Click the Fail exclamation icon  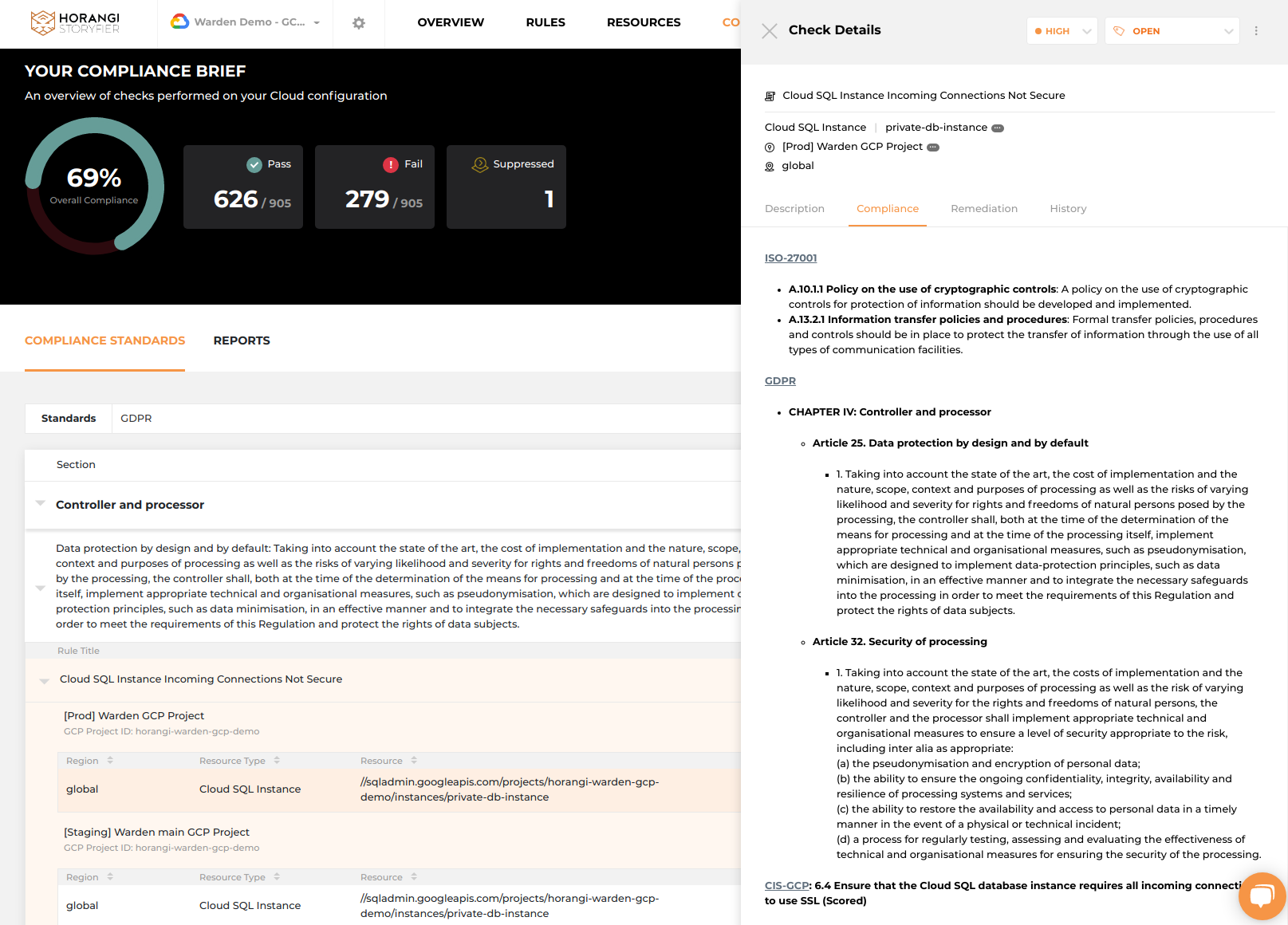[x=391, y=165]
